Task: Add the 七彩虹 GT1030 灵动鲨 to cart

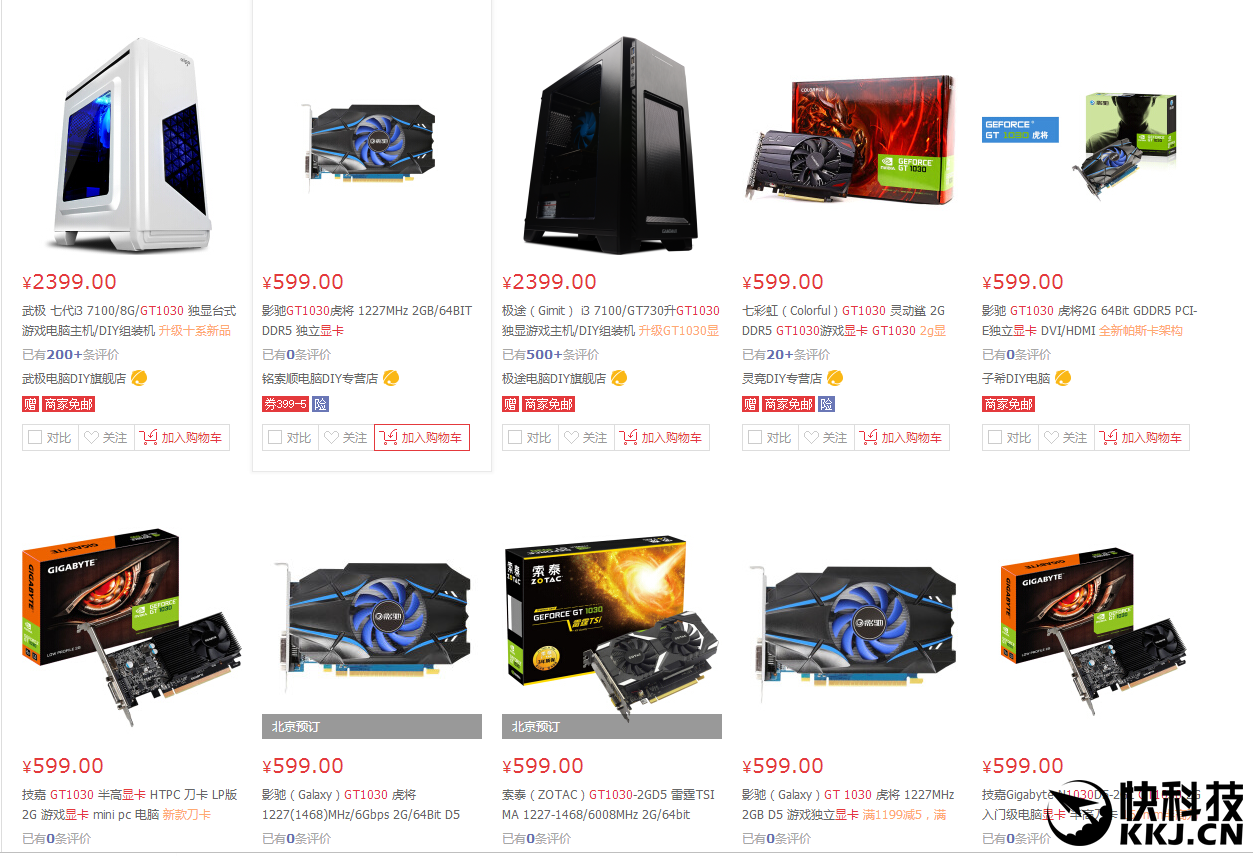Action: click(902, 437)
